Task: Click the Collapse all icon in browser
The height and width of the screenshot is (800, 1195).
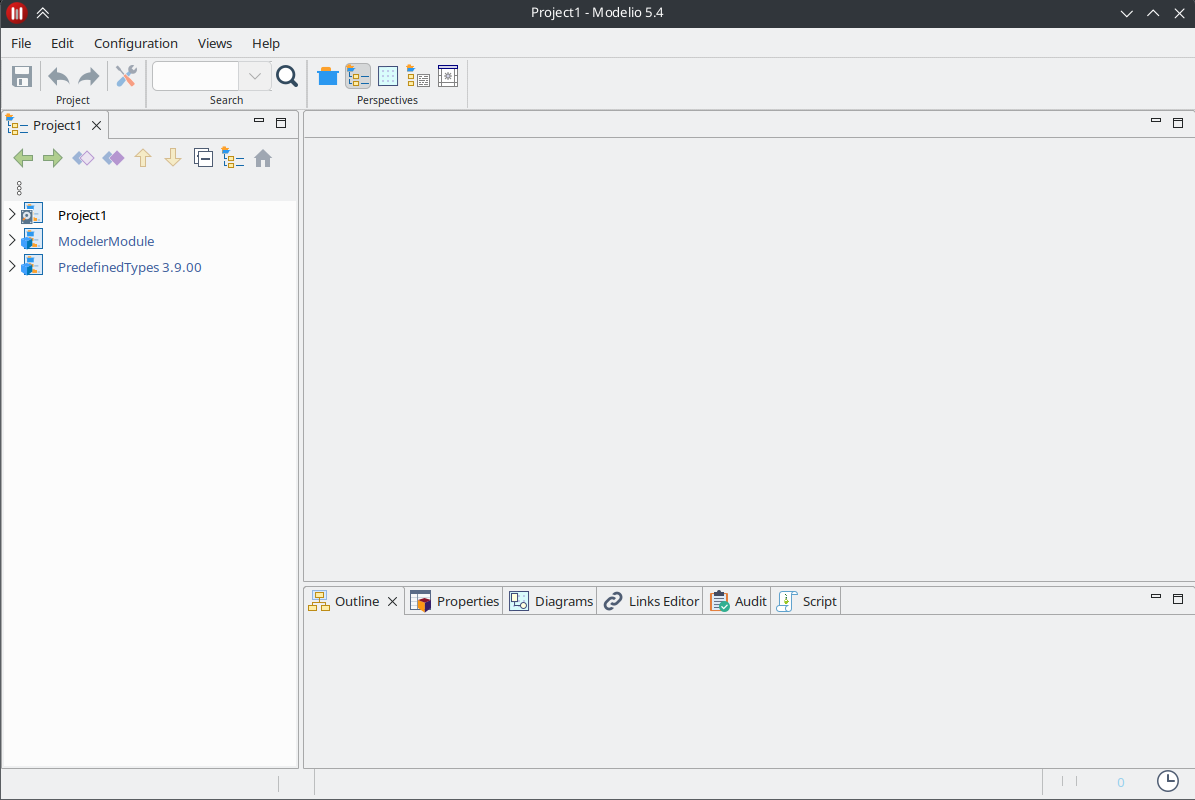Action: [203, 158]
